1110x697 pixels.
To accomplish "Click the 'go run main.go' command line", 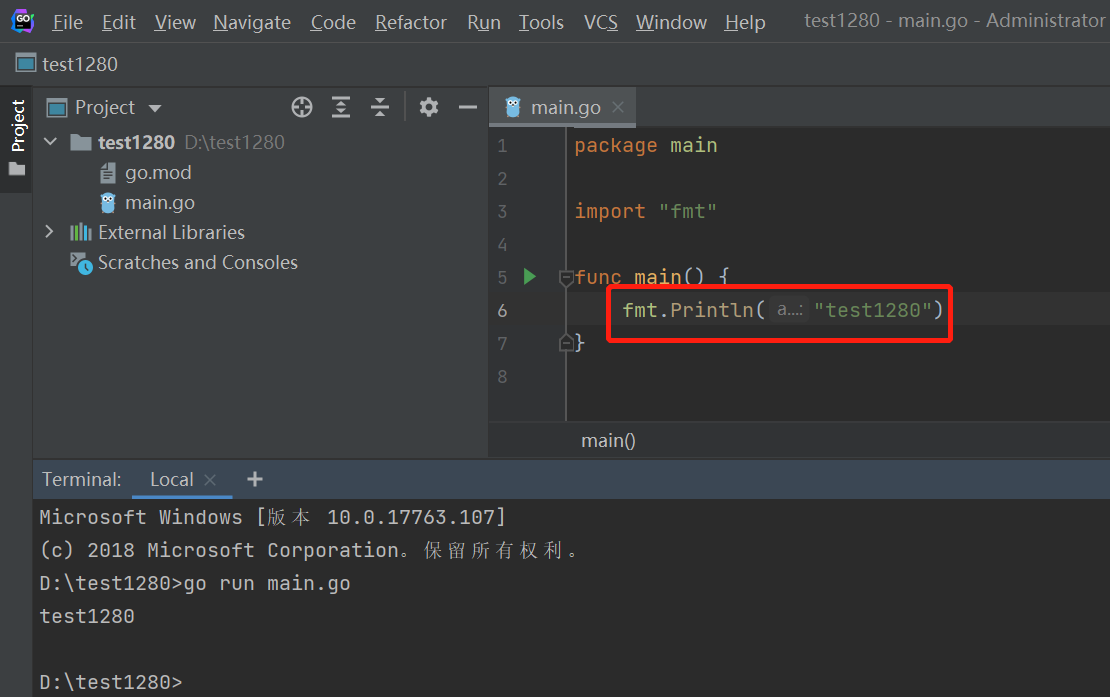I will click(x=267, y=584).
